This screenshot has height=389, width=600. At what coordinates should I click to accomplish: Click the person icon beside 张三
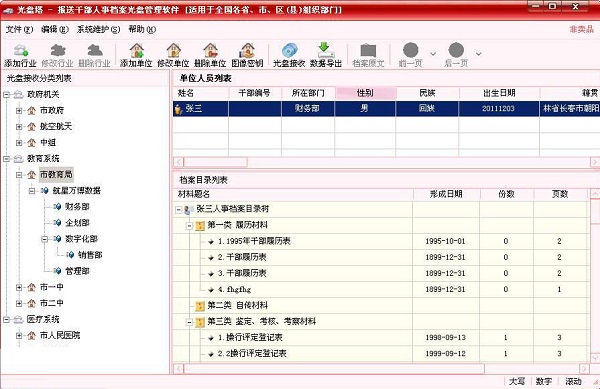[178, 109]
